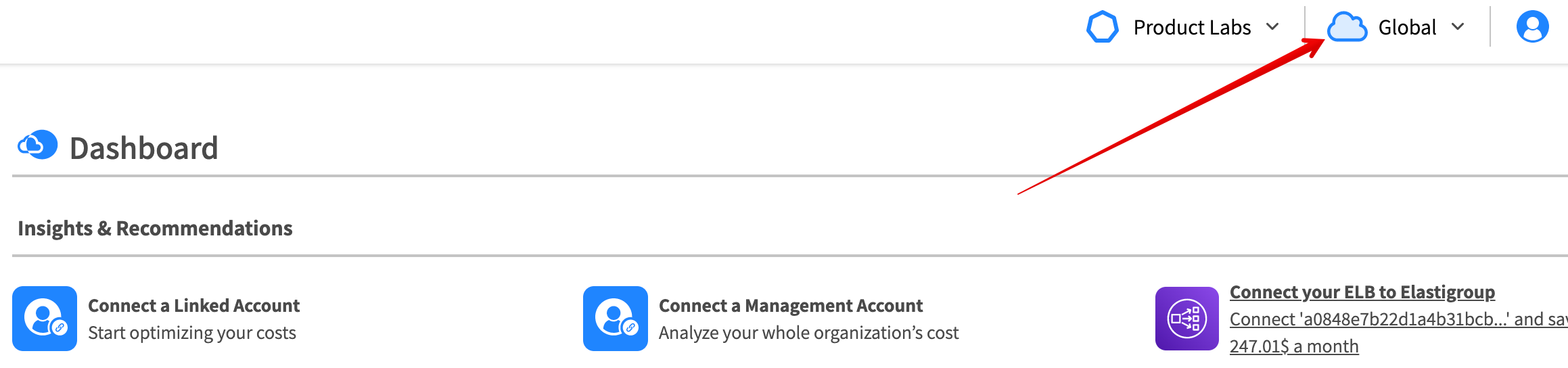Image resolution: width=1568 pixels, height=368 pixels.
Task: Click 'Start optimizing your costs' text
Action: [x=192, y=333]
